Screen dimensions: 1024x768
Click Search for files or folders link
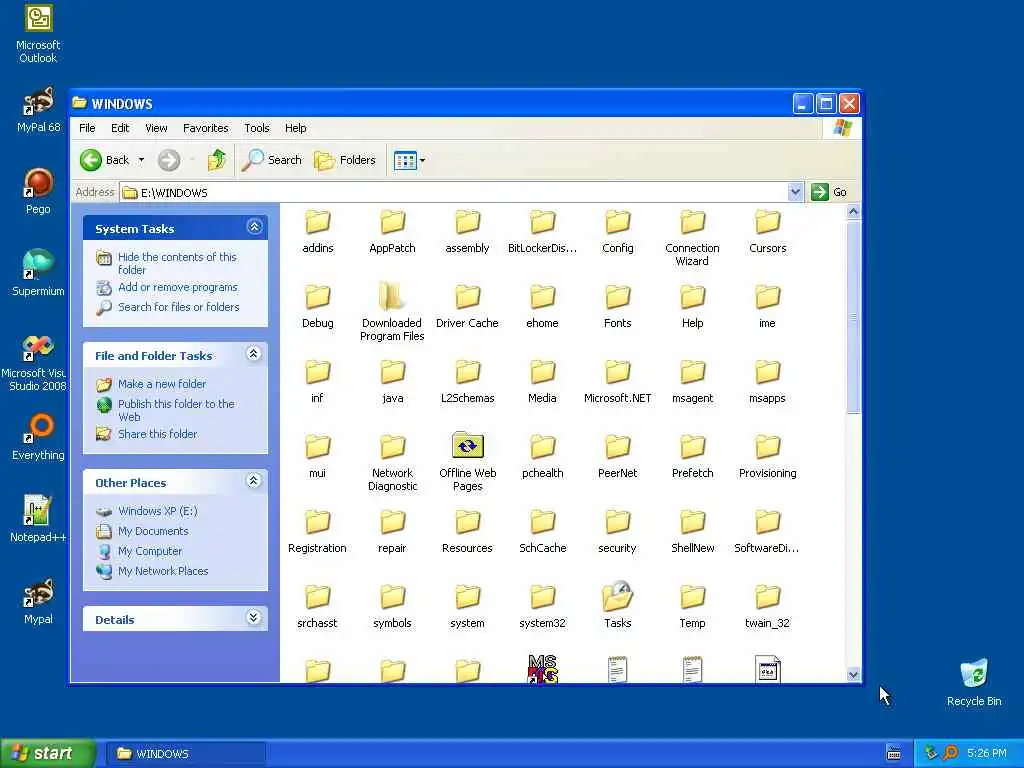pos(178,307)
